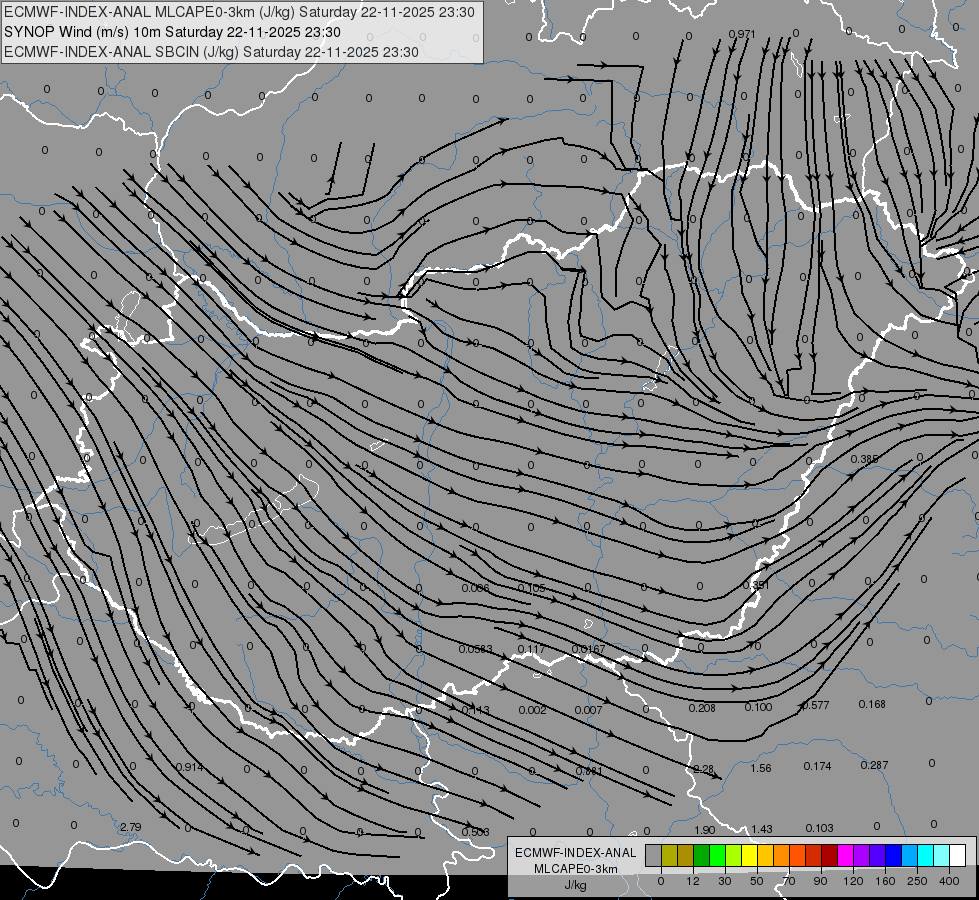Click the gray legend swatch
The image size is (979, 900).
click(654, 855)
